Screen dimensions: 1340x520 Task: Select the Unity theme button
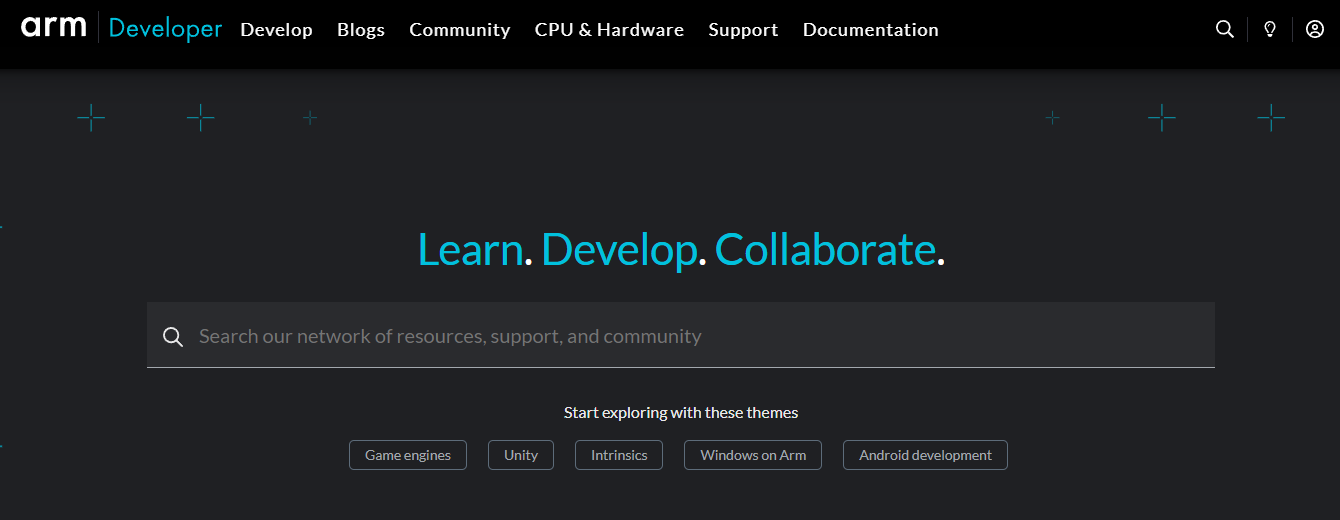pos(521,455)
